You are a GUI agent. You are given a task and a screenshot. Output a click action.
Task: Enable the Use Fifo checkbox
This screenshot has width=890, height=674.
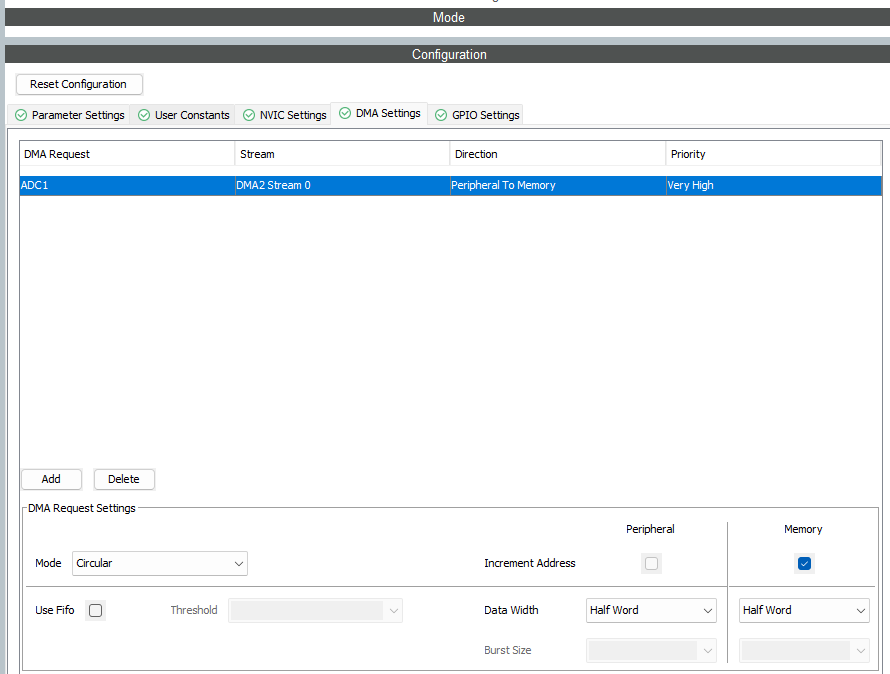95,610
